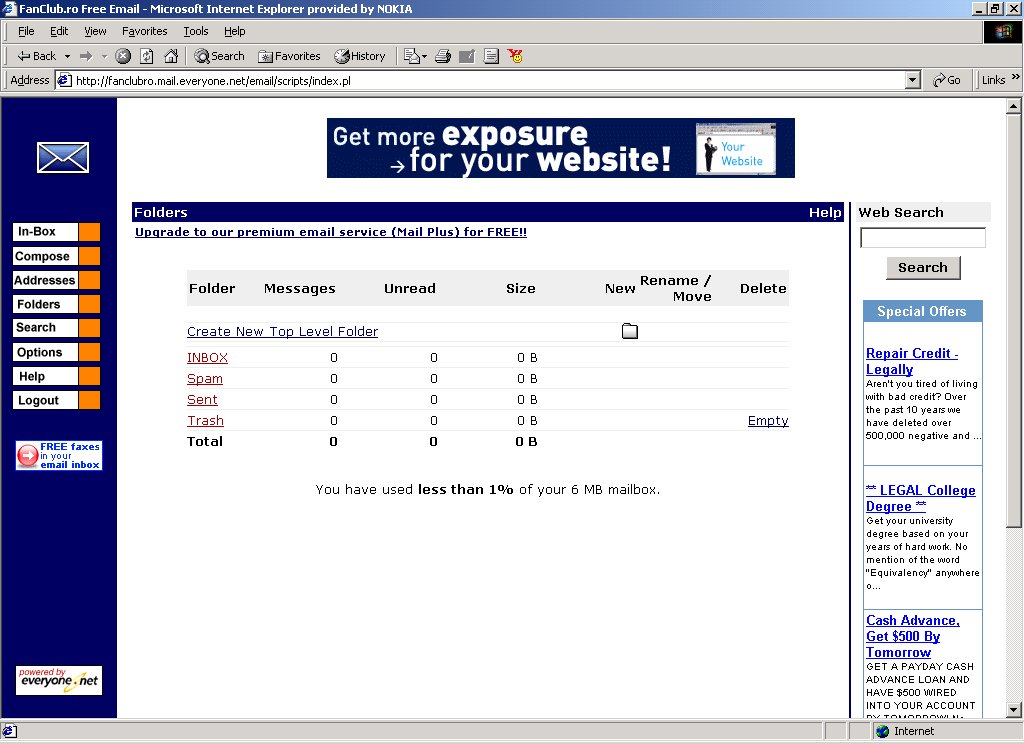The image size is (1024, 744).
Task: Click the FREE faxes banner
Action: 59,455
